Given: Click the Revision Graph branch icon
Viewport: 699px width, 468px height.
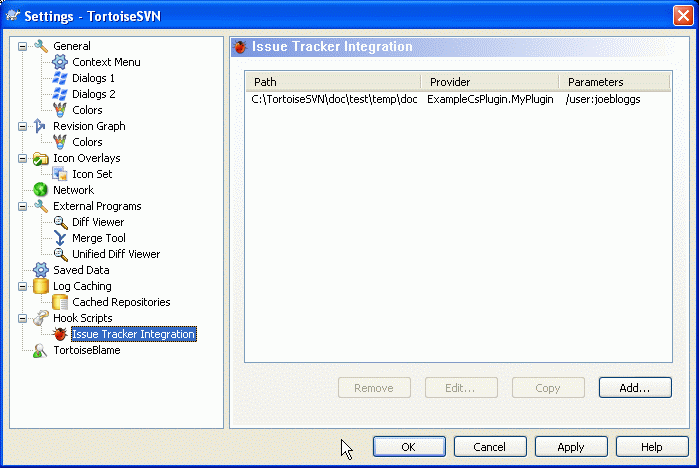Looking at the screenshot, I should (40, 126).
